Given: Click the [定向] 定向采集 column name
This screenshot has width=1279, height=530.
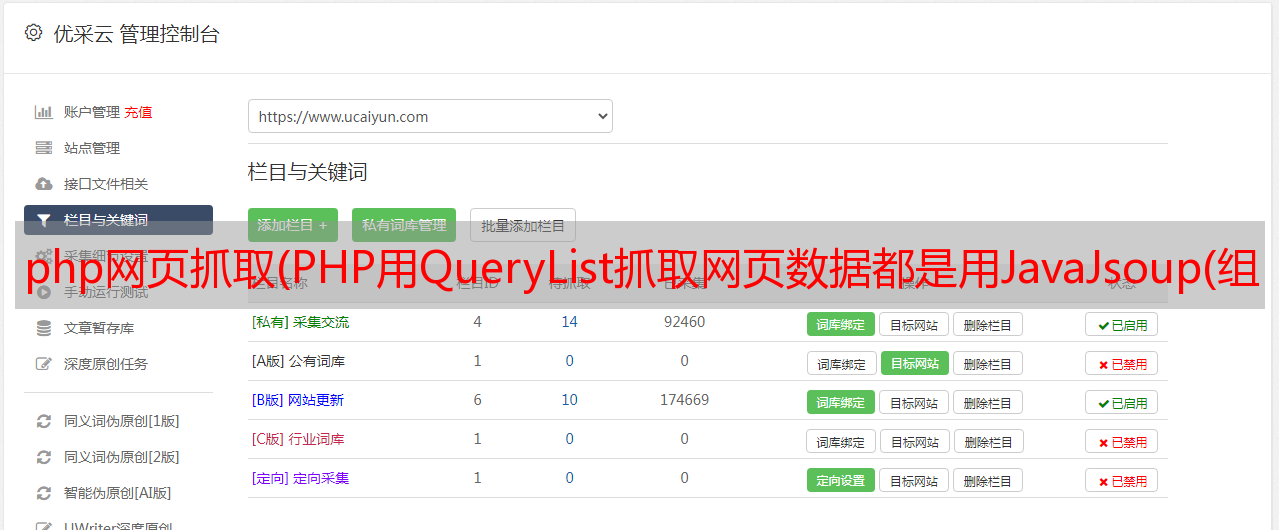Looking at the screenshot, I should click(301, 478).
